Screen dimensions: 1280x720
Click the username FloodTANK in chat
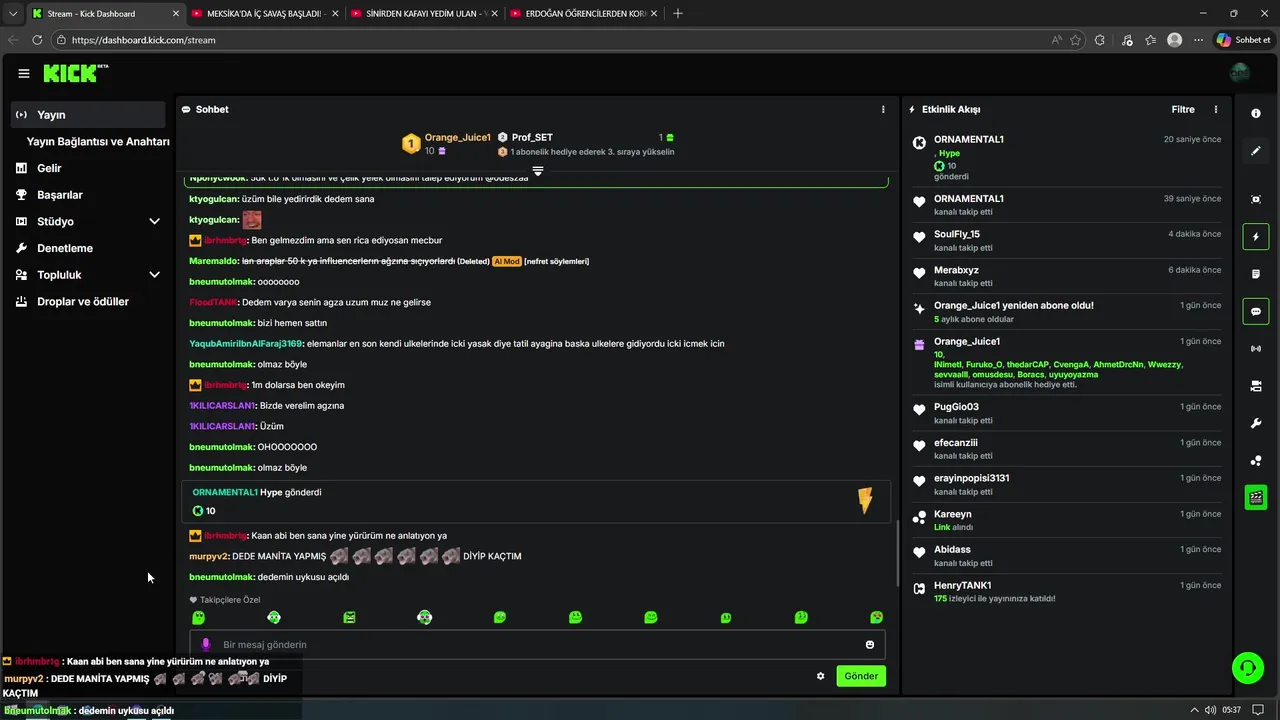coord(213,302)
